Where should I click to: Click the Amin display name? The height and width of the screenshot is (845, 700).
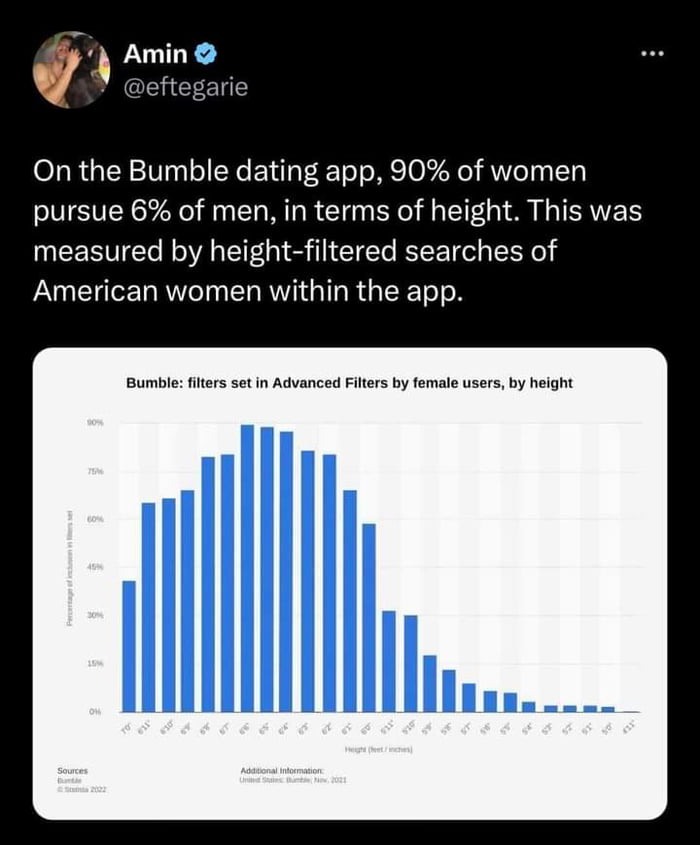click(x=155, y=55)
